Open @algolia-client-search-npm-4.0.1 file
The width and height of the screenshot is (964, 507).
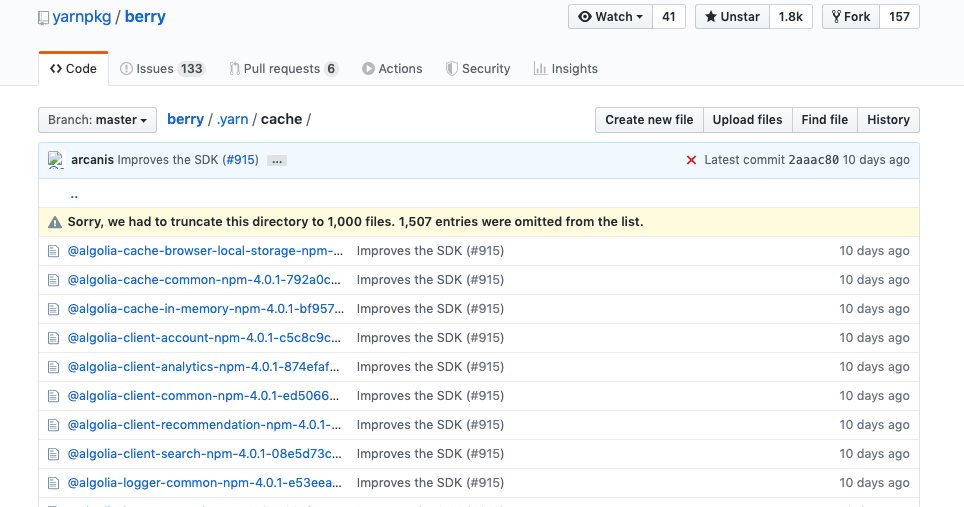click(205, 453)
